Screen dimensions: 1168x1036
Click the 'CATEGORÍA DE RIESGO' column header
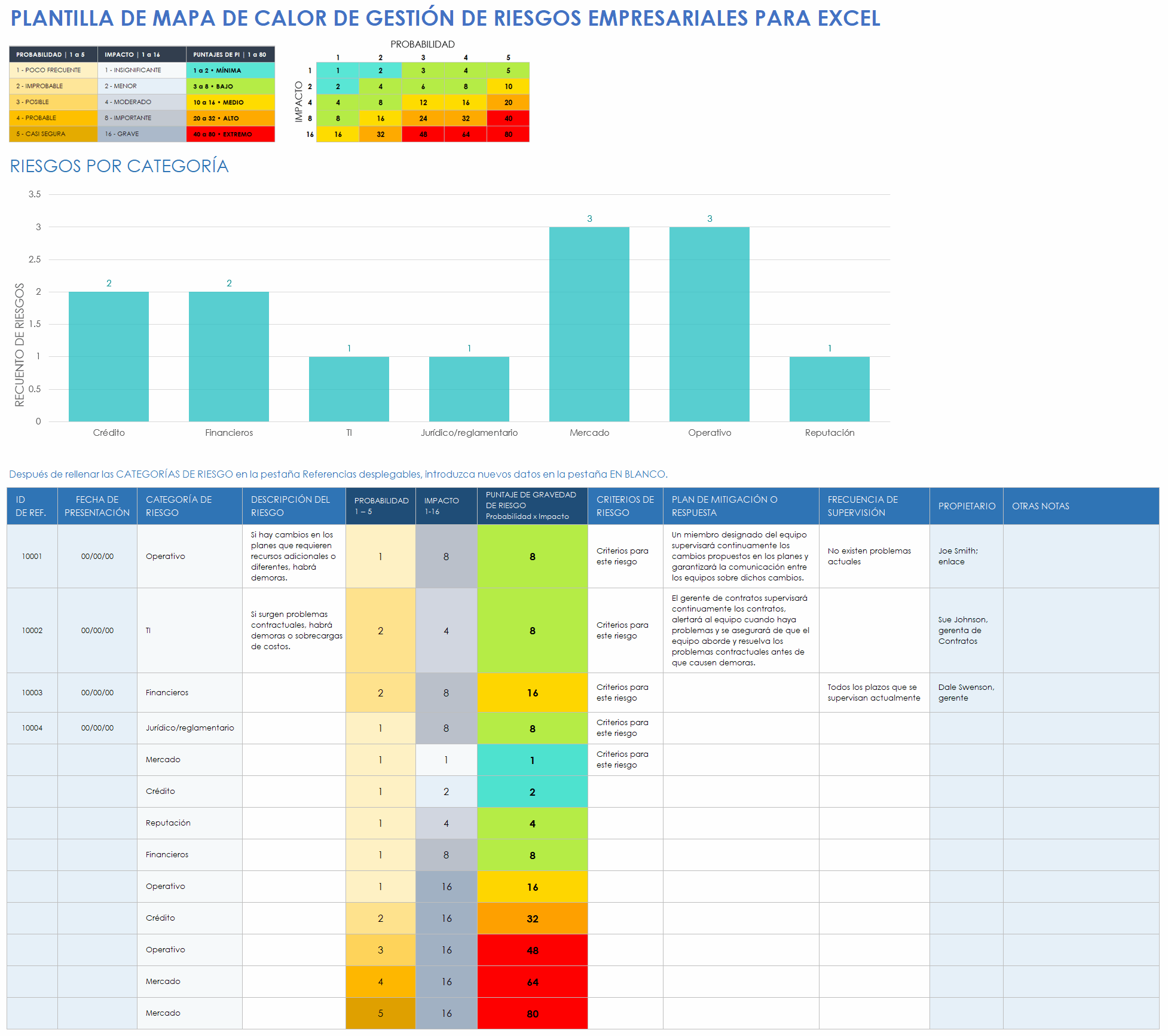(x=189, y=506)
